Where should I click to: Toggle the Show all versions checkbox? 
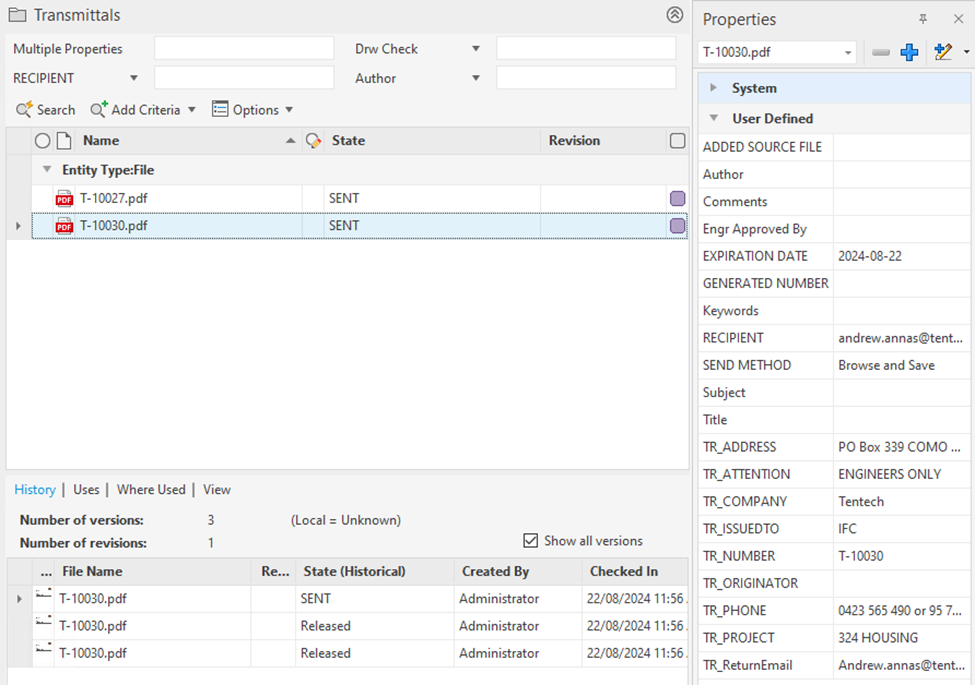coord(531,541)
